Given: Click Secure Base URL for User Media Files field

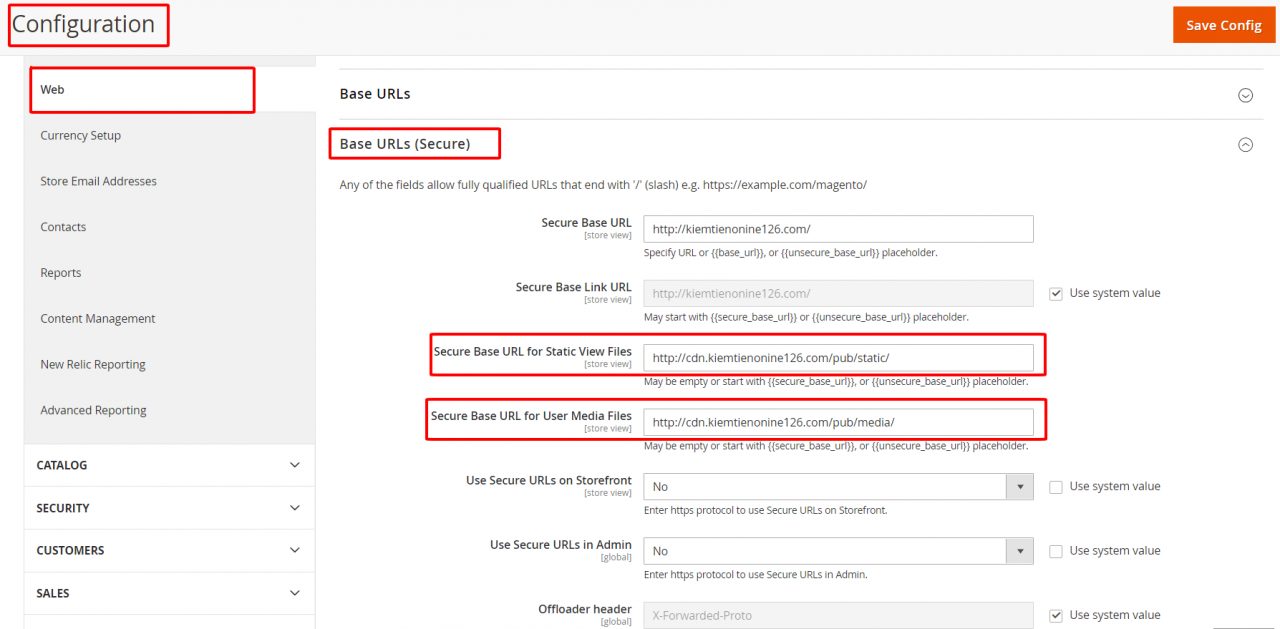Looking at the screenshot, I should 838,422.
